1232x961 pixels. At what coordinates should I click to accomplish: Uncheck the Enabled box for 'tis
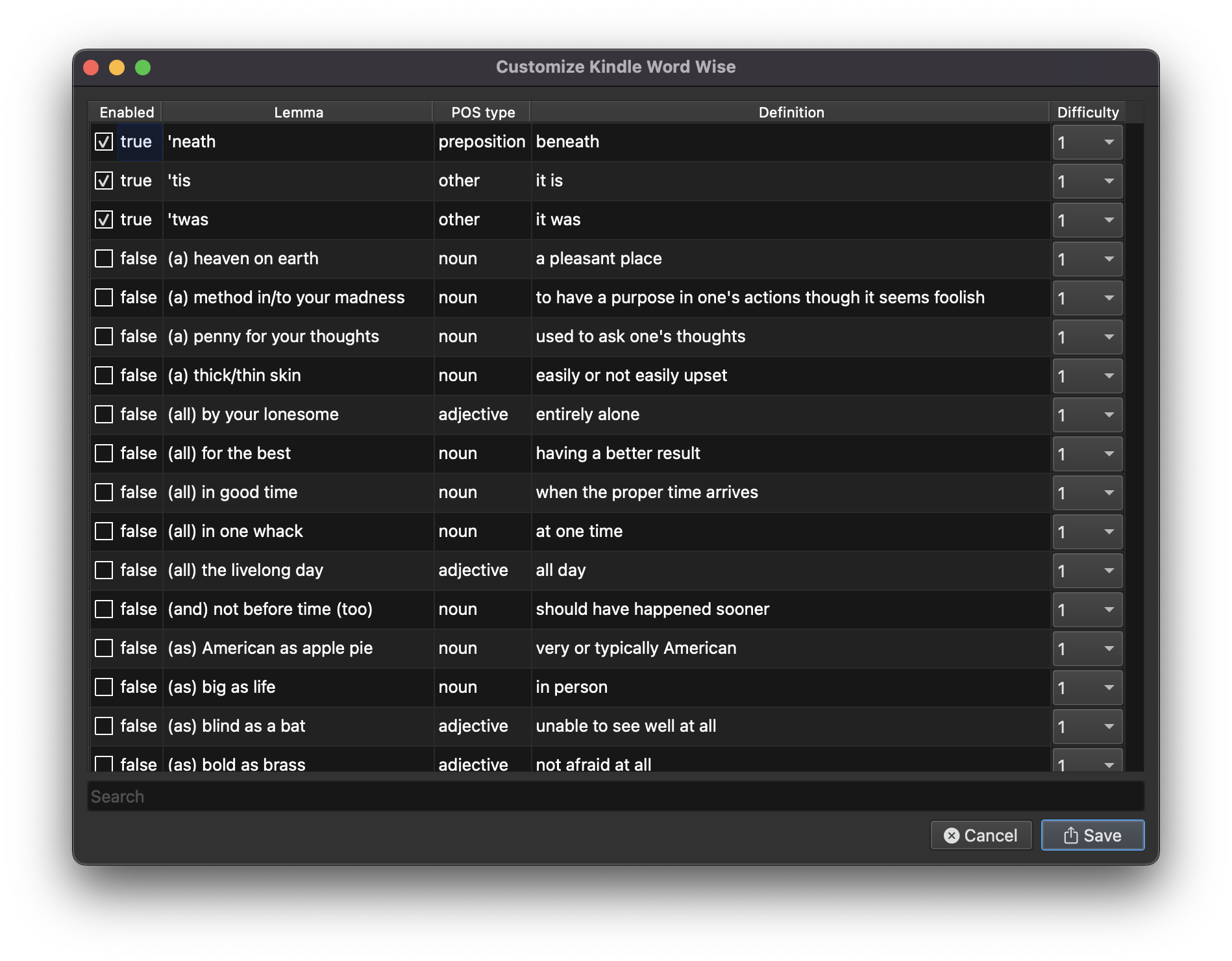(x=104, y=181)
